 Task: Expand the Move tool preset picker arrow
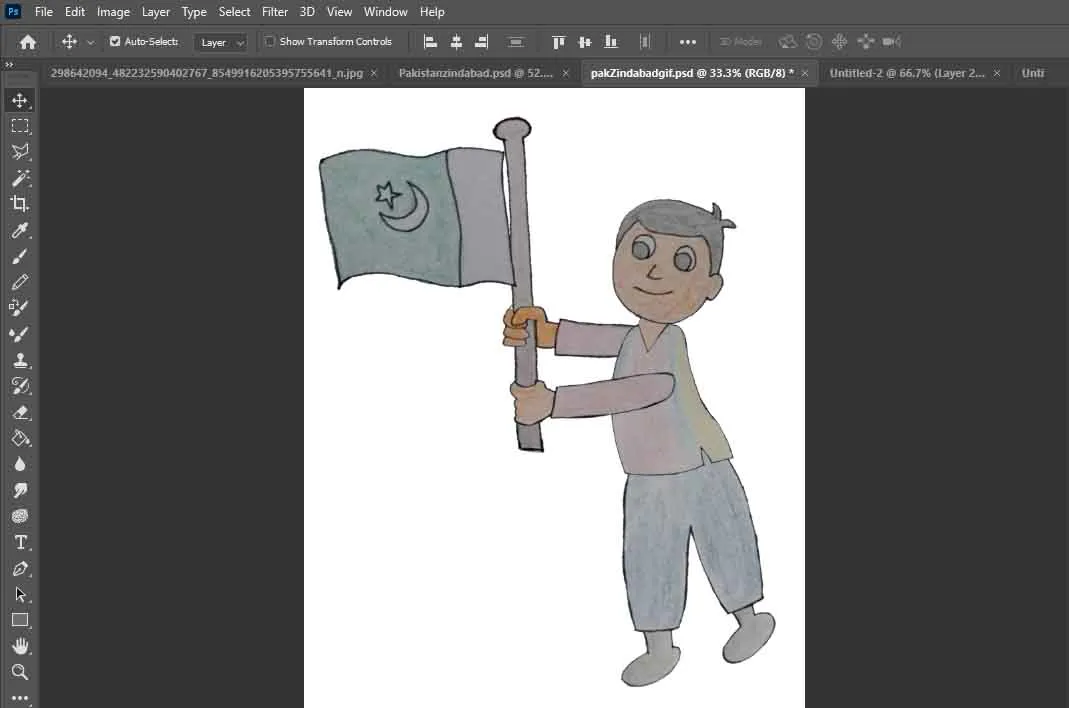pyautogui.click(x=91, y=42)
